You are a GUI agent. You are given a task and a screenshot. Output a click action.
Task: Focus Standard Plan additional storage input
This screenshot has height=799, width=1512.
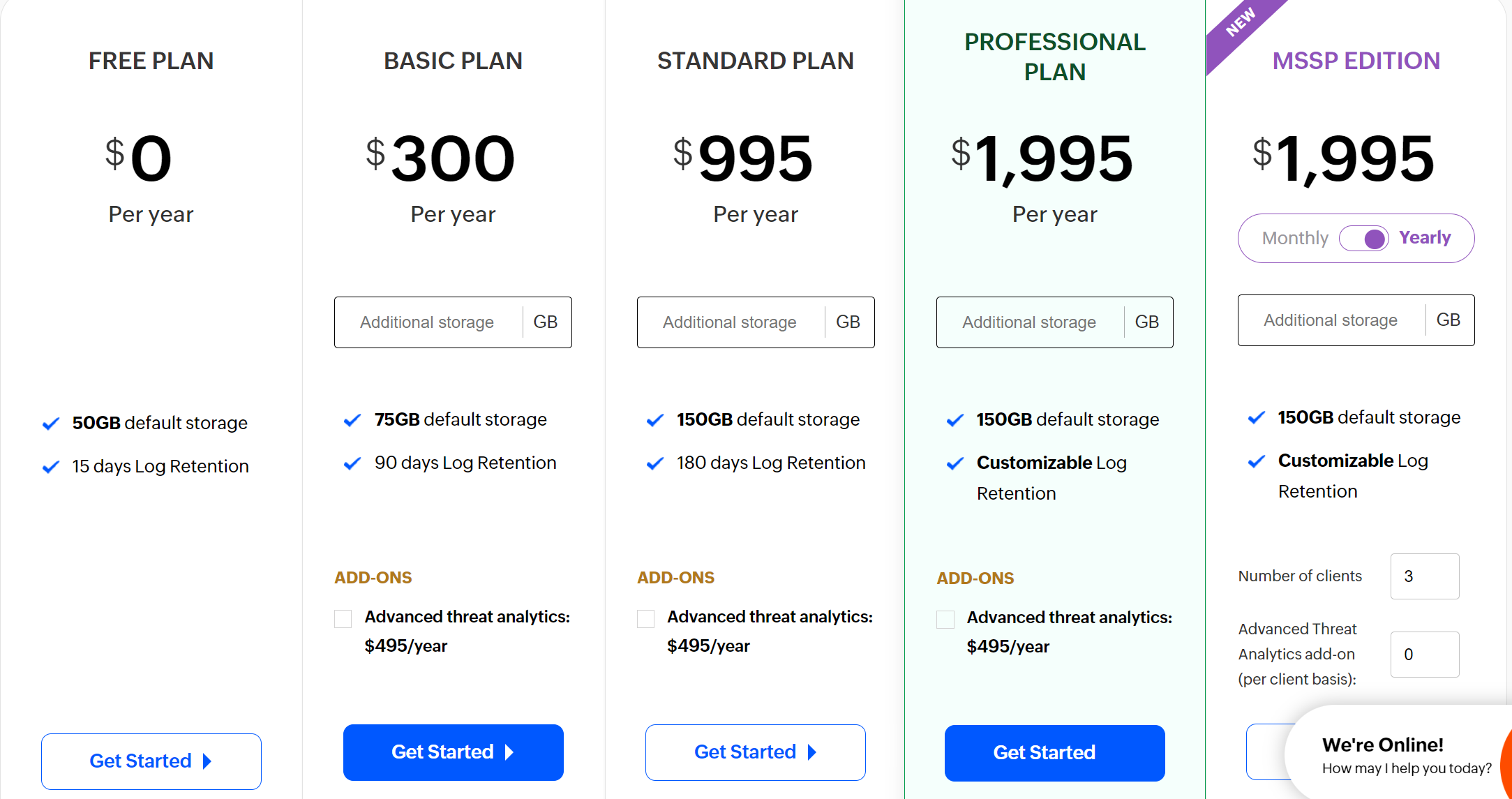pyautogui.click(x=730, y=322)
